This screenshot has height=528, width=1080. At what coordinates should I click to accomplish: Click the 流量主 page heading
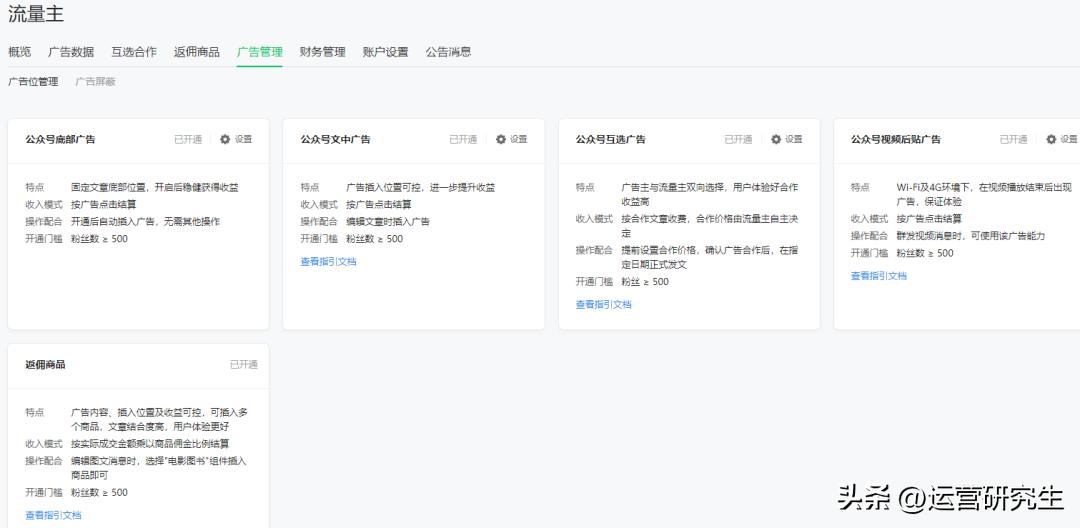click(x=36, y=14)
